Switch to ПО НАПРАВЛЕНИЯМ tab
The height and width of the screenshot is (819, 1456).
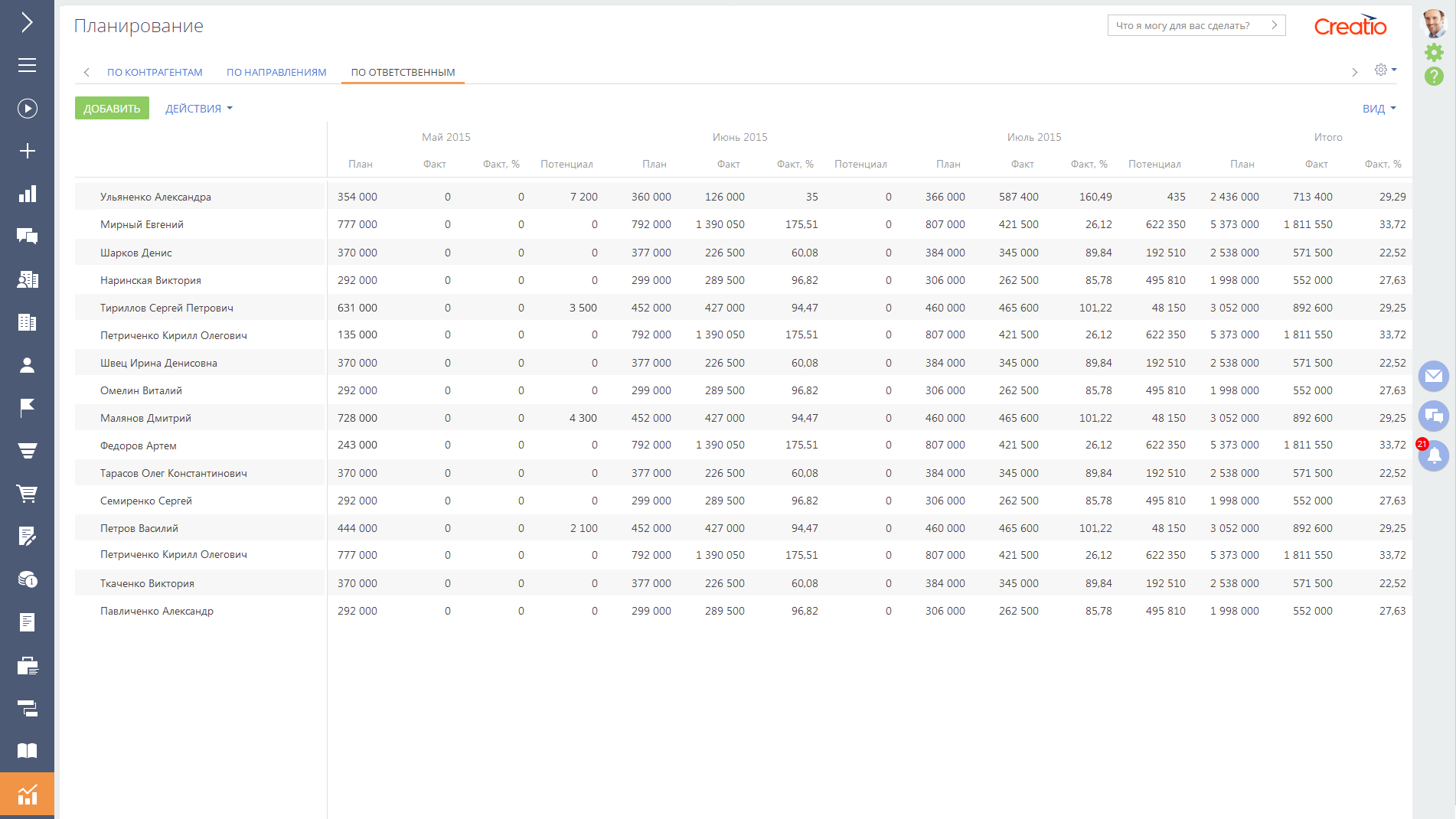pos(276,72)
